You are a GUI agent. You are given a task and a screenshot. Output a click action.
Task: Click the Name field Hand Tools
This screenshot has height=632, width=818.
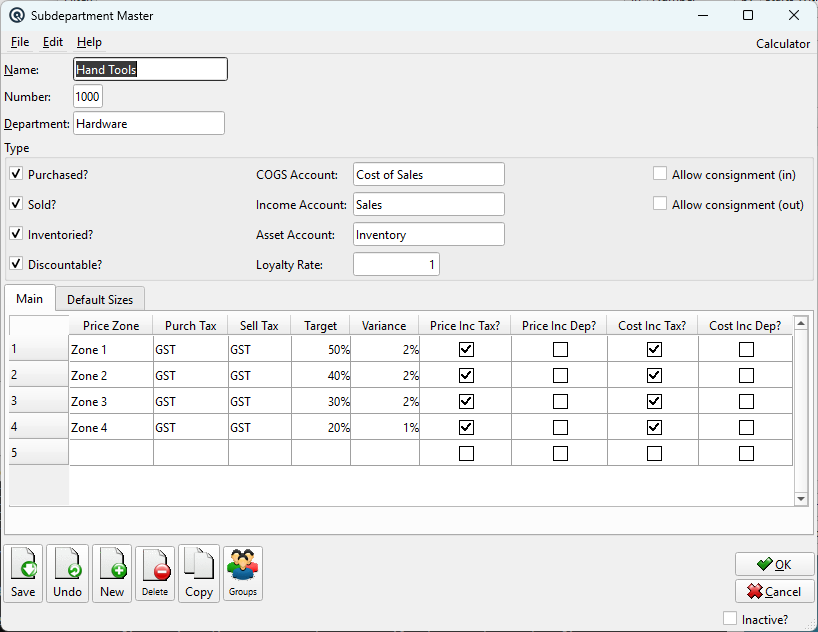click(150, 69)
